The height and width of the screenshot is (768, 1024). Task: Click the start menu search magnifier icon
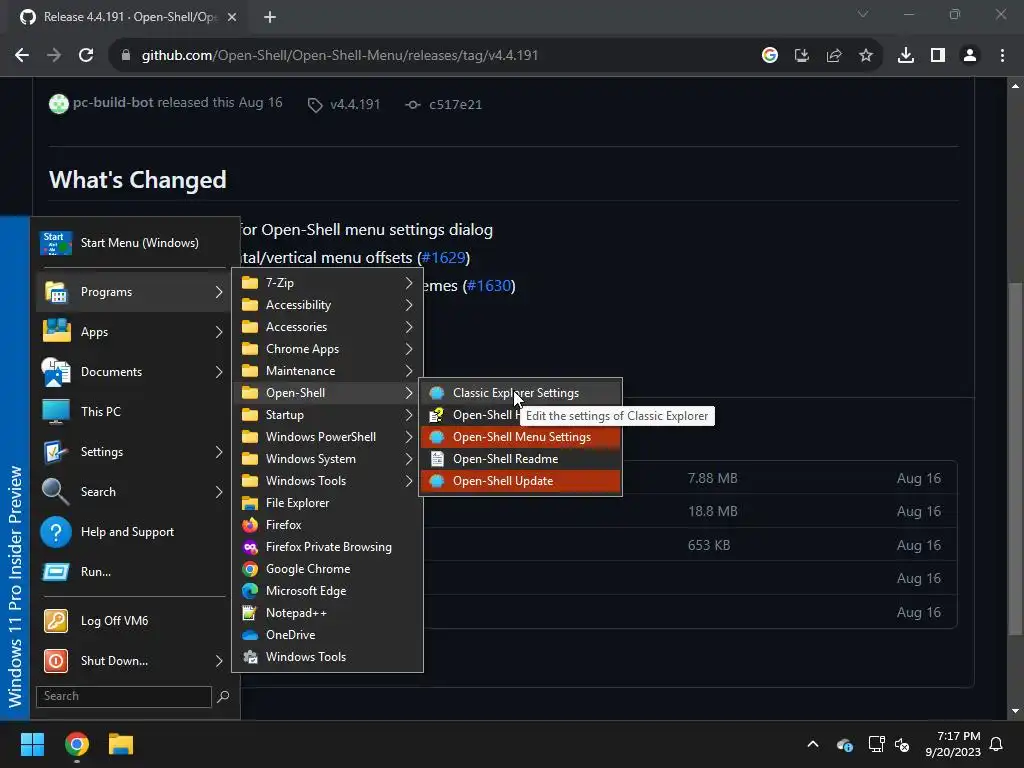click(x=223, y=696)
